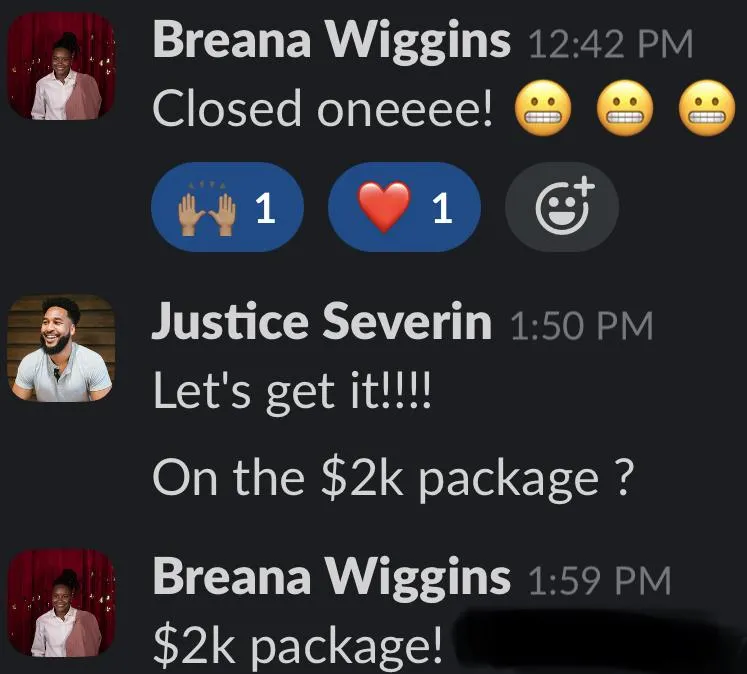Toggle the raised hands reaction
Image resolution: width=747 pixels, height=674 pixels.
227,207
